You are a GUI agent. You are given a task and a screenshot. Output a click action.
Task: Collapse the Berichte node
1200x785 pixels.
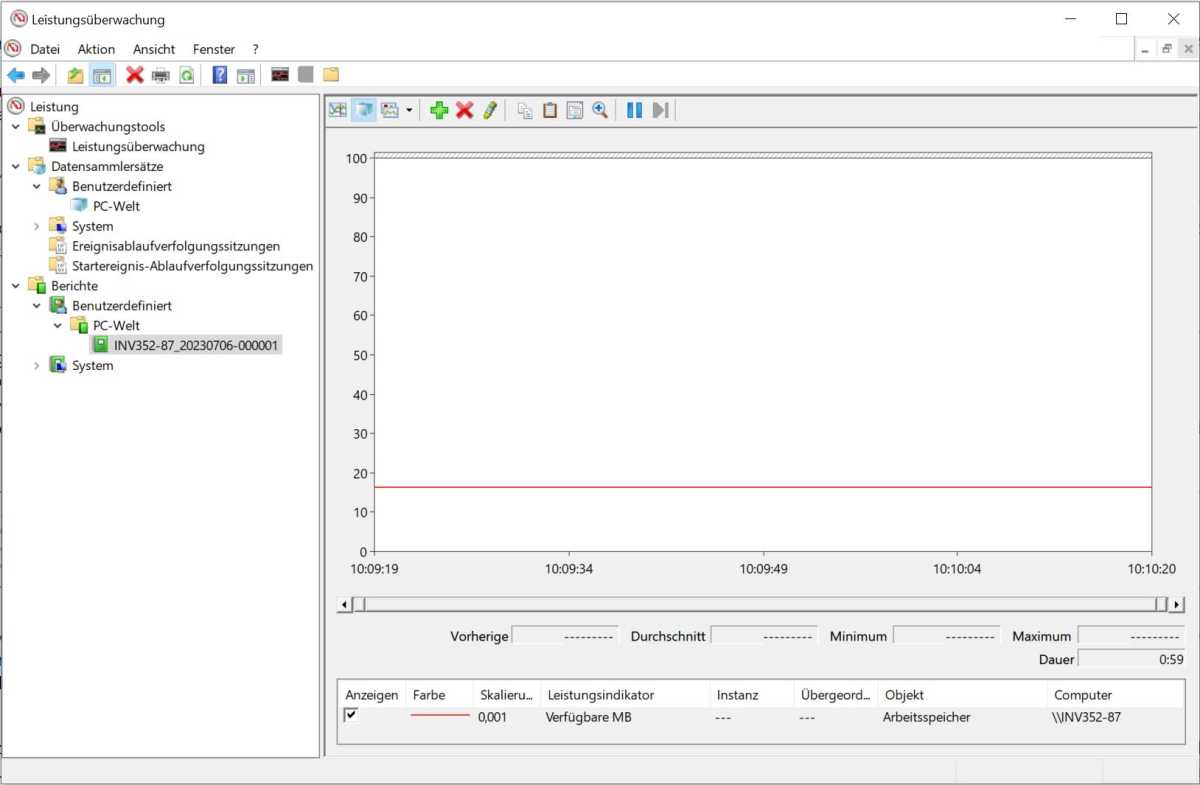tap(16, 286)
